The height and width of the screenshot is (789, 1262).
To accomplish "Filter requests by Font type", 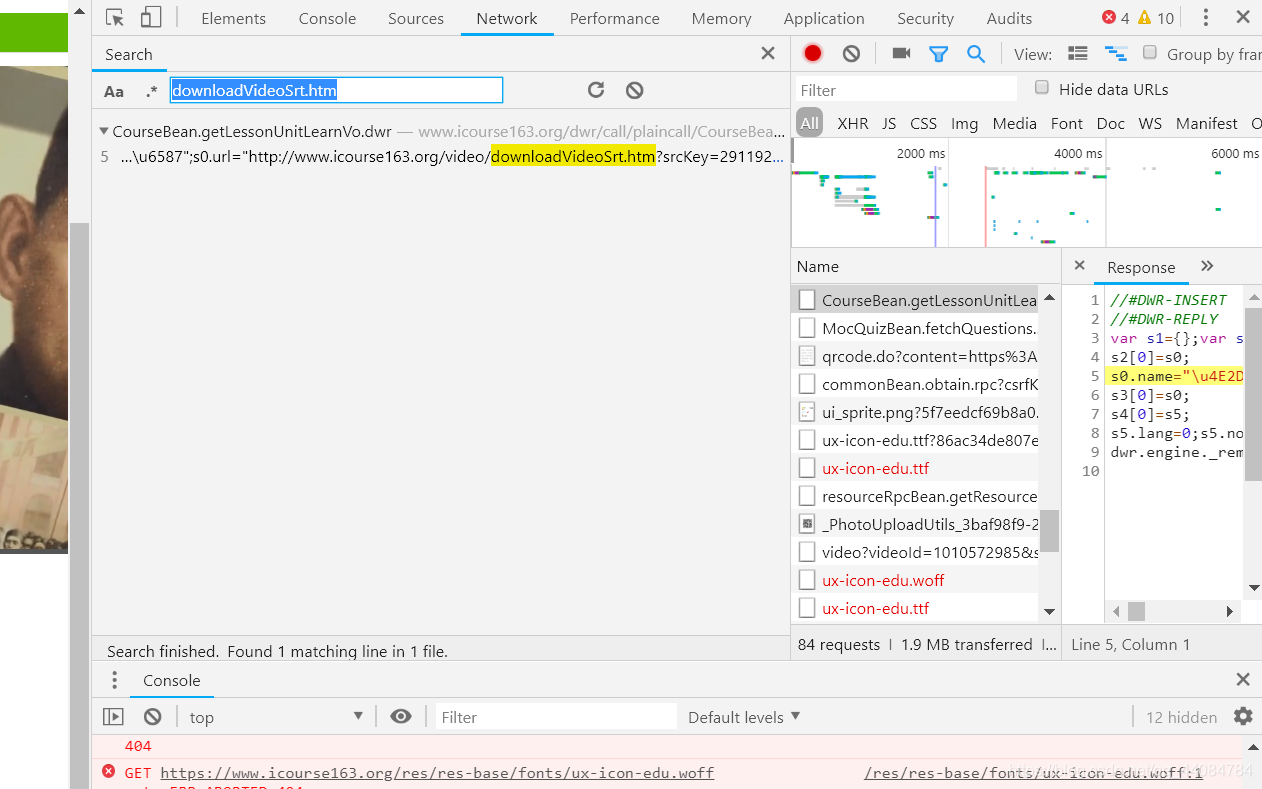I will point(1066,124).
